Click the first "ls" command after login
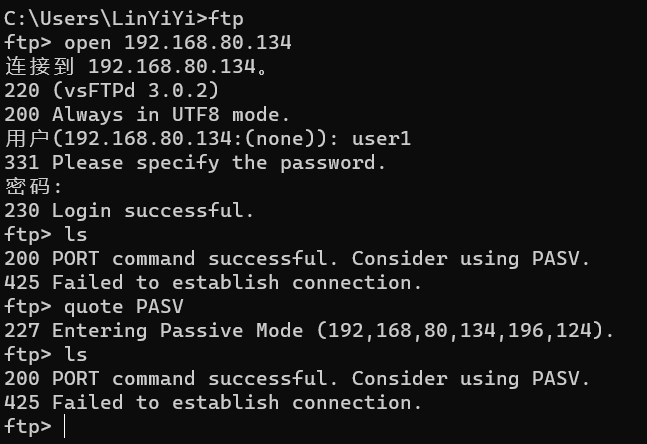The height and width of the screenshot is (444, 647). 76,235
